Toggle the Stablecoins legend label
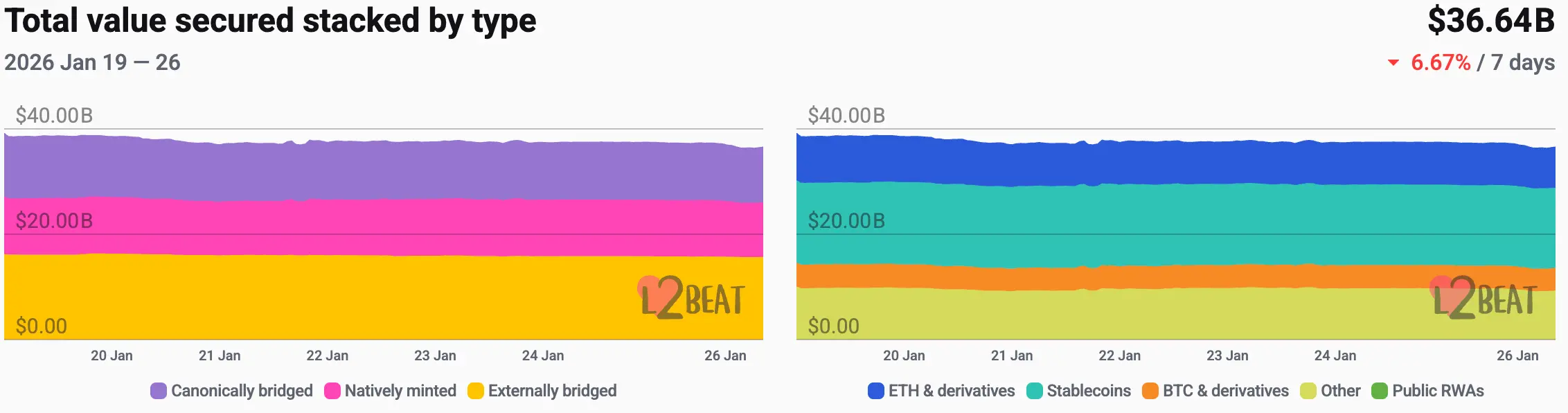This screenshot has width=1568, height=413. tap(1088, 391)
